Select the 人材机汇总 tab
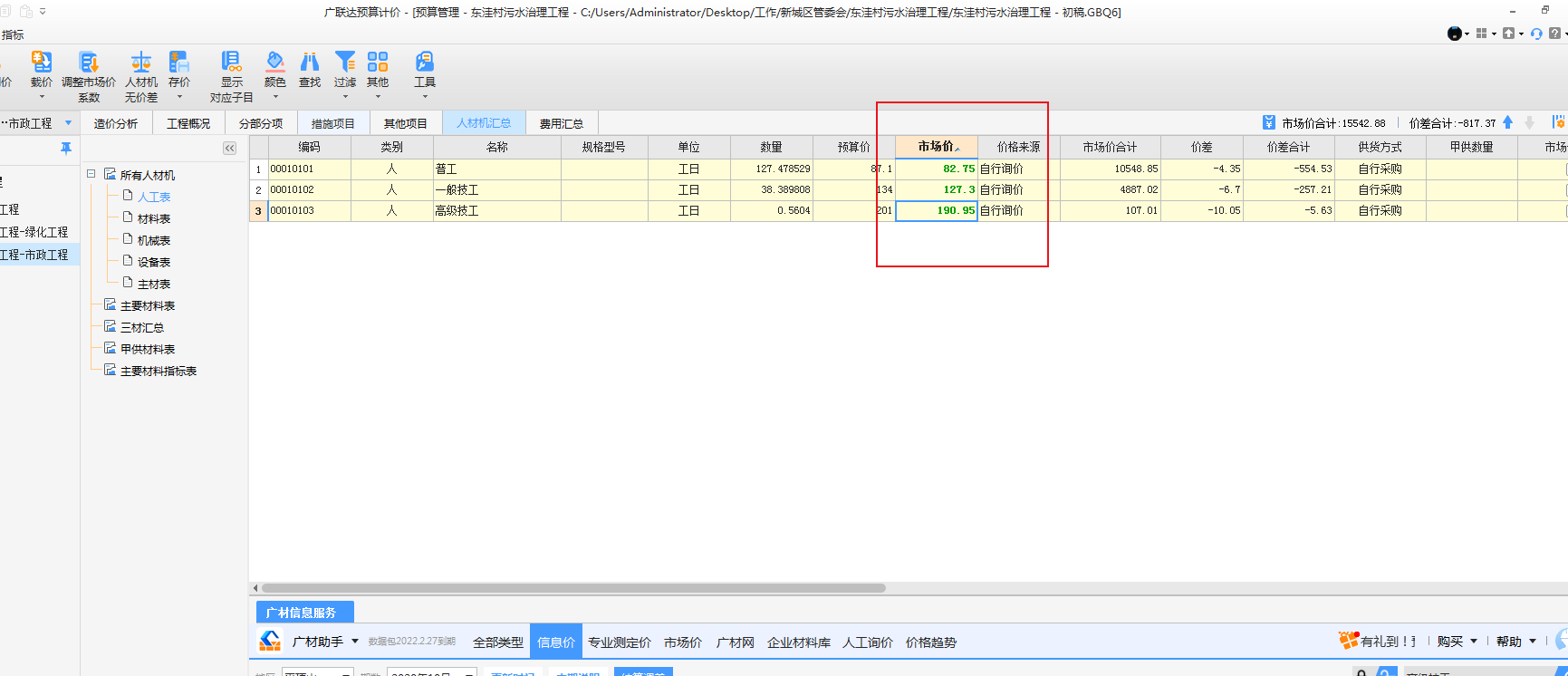This screenshot has width=1568, height=676. tap(484, 123)
